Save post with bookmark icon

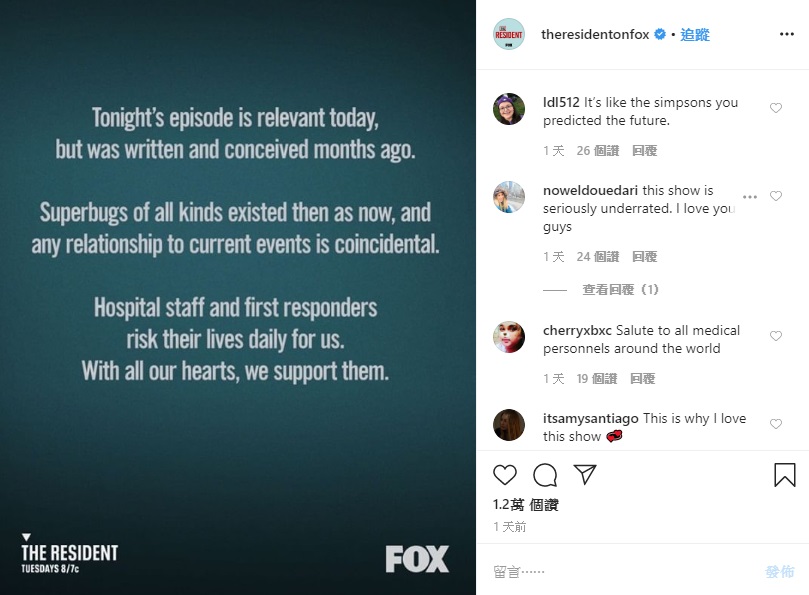click(x=785, y=474)
